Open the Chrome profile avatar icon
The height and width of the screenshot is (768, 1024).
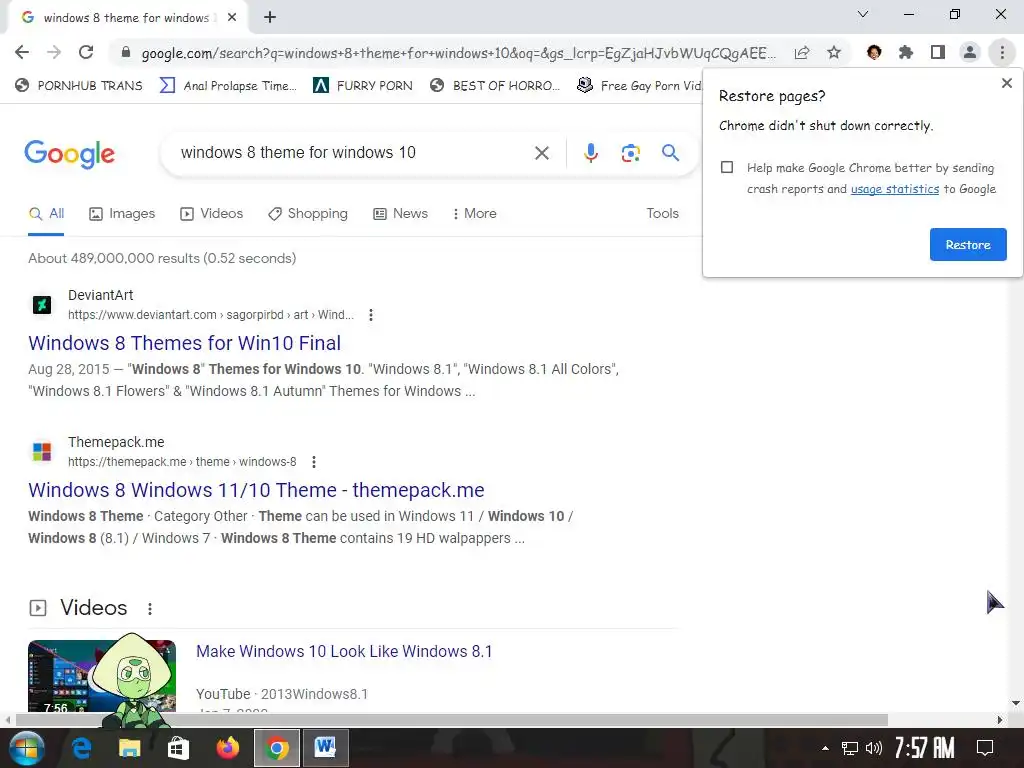point(970,52)
